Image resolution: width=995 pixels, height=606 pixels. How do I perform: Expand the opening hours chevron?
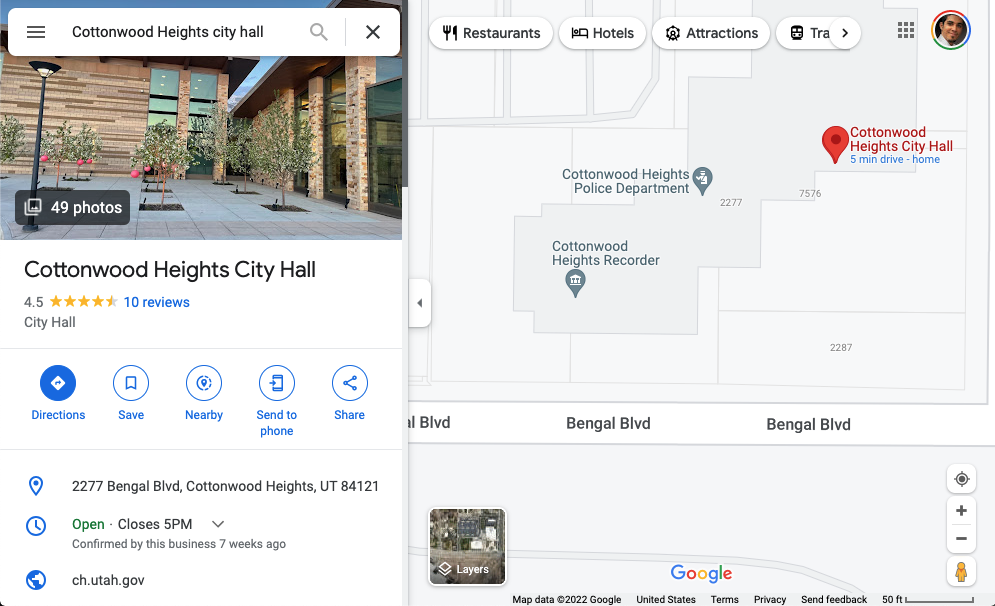coord(218,524)
